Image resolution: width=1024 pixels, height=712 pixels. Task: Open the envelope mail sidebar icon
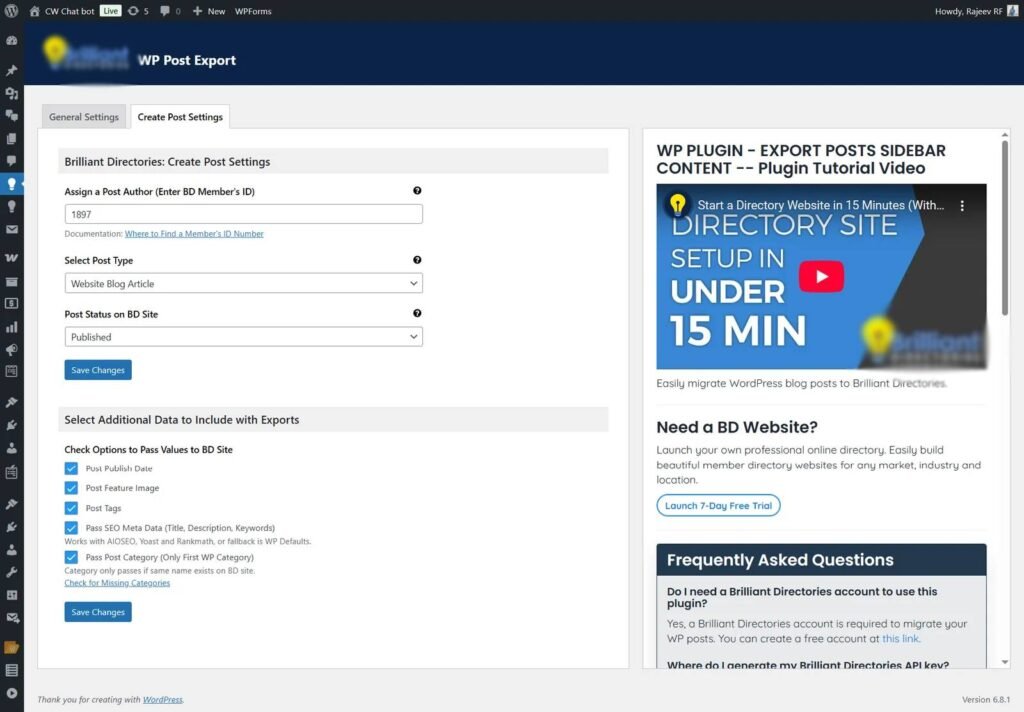click(11, 229)
